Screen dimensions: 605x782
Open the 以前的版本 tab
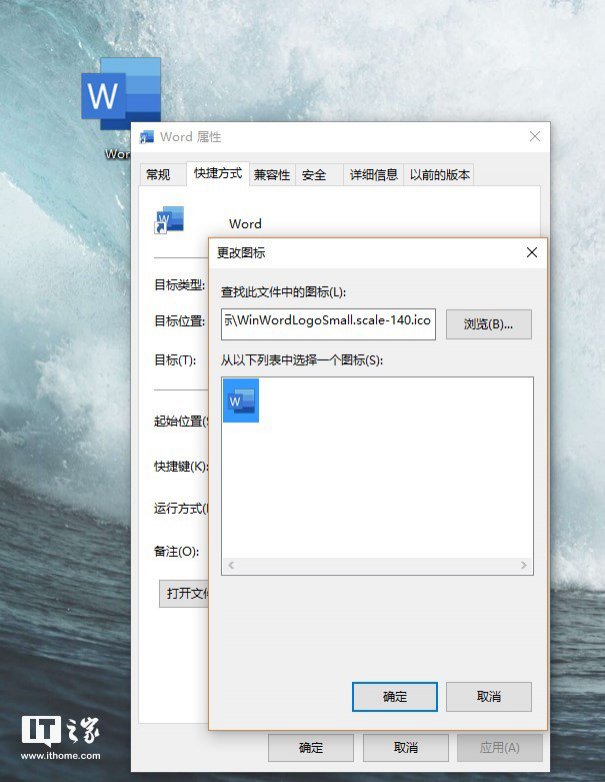439,175
